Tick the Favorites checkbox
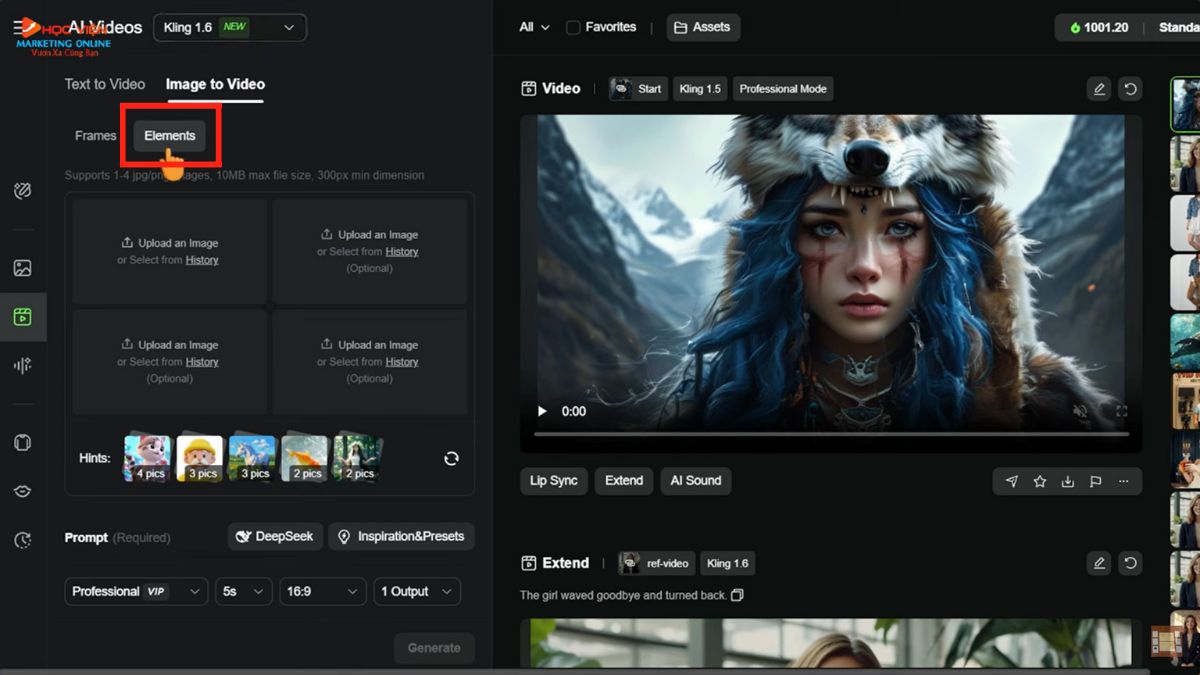Screen dimensions: 1200x675 (x=573, y=27)
